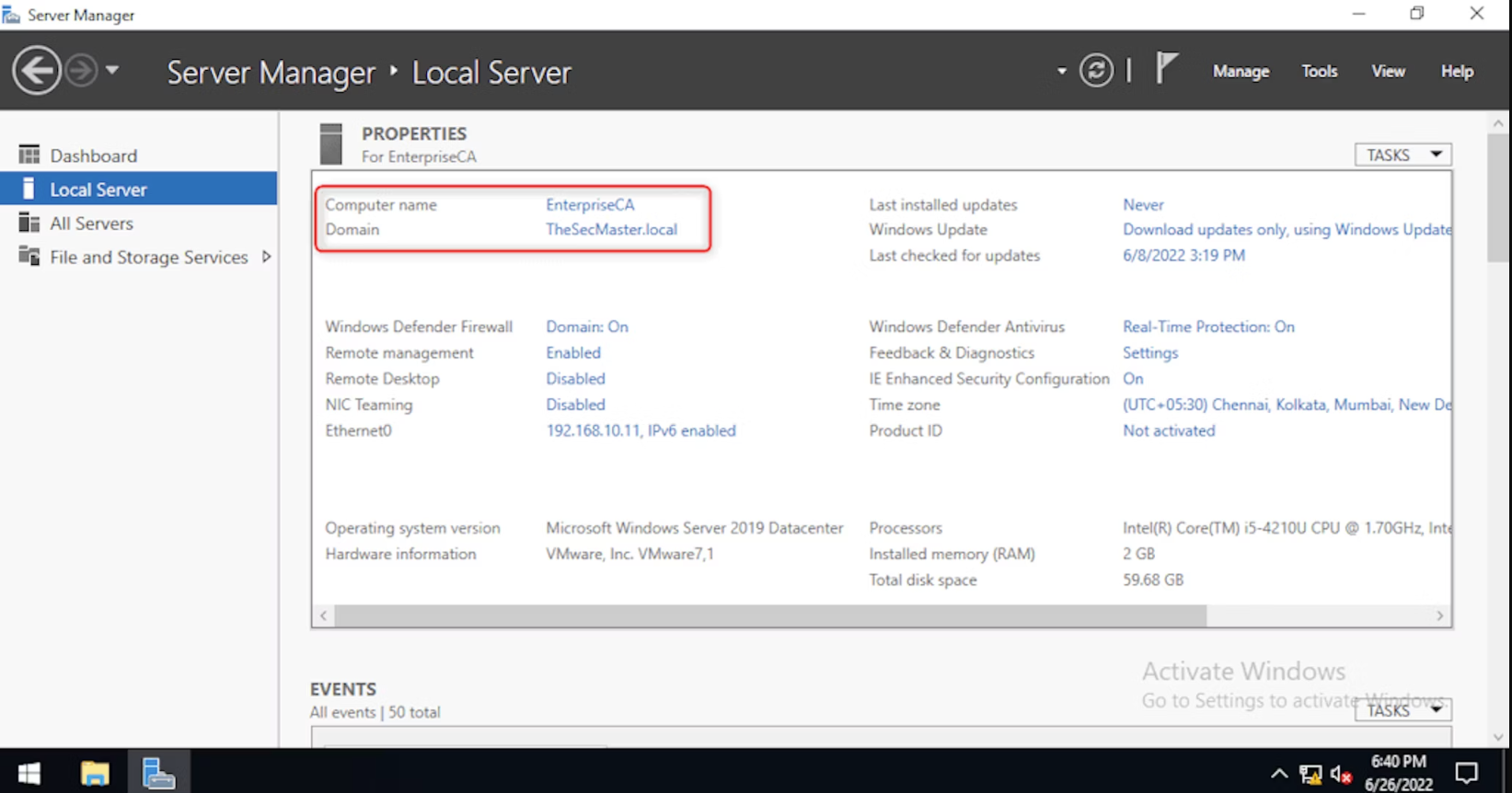Image resolution: width=1512 pixels, height=793 pixels.
Task: Open the navigation history dropdown arrow
Action: point(112,70)
